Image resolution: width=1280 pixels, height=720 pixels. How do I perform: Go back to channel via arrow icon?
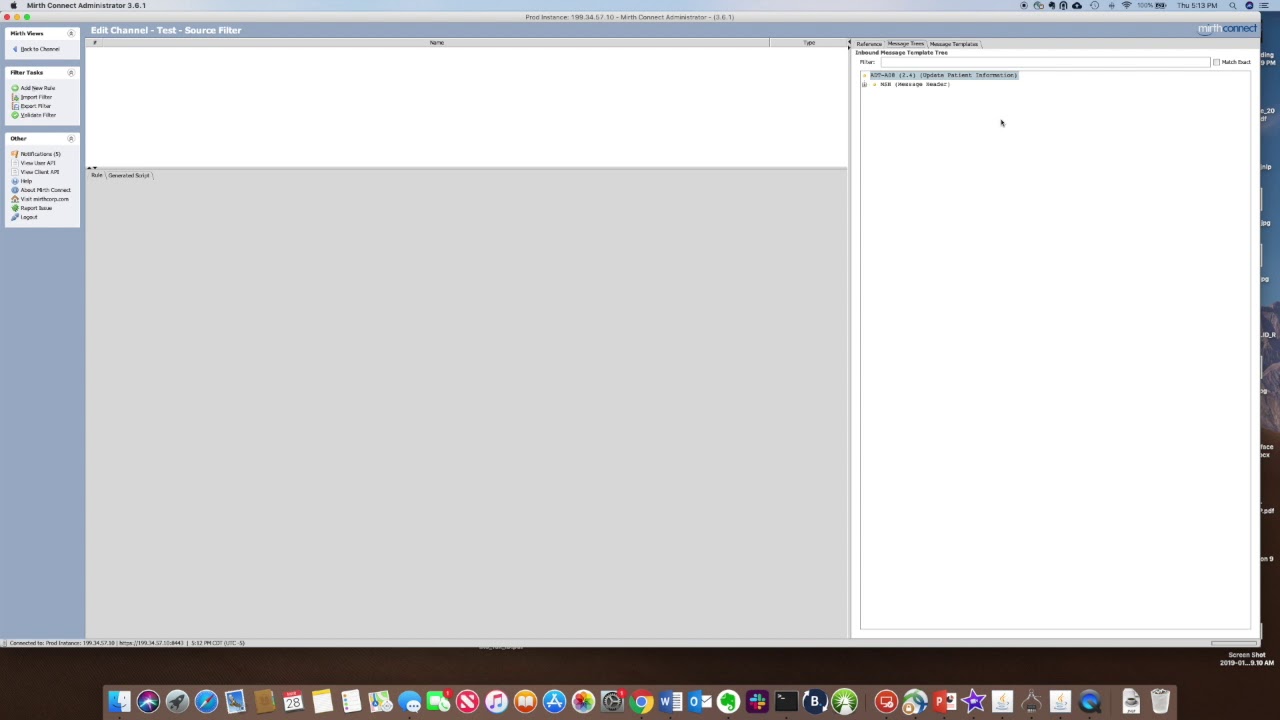[15, 49]
